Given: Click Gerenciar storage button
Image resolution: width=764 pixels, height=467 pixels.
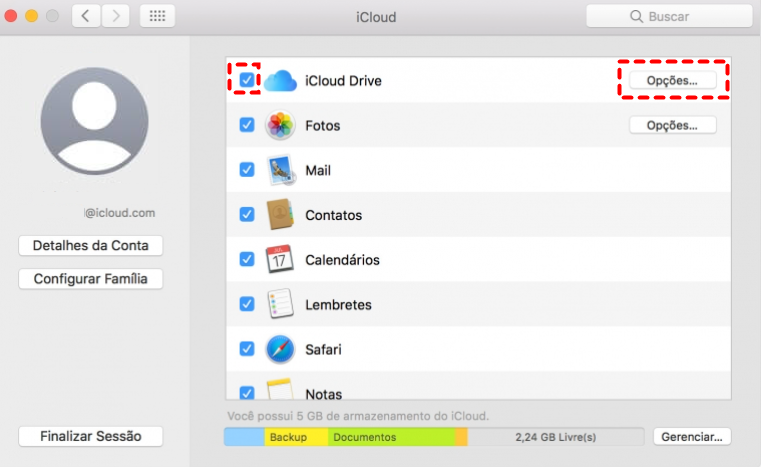Looking at the screenshot, I should tap(692, 437).
